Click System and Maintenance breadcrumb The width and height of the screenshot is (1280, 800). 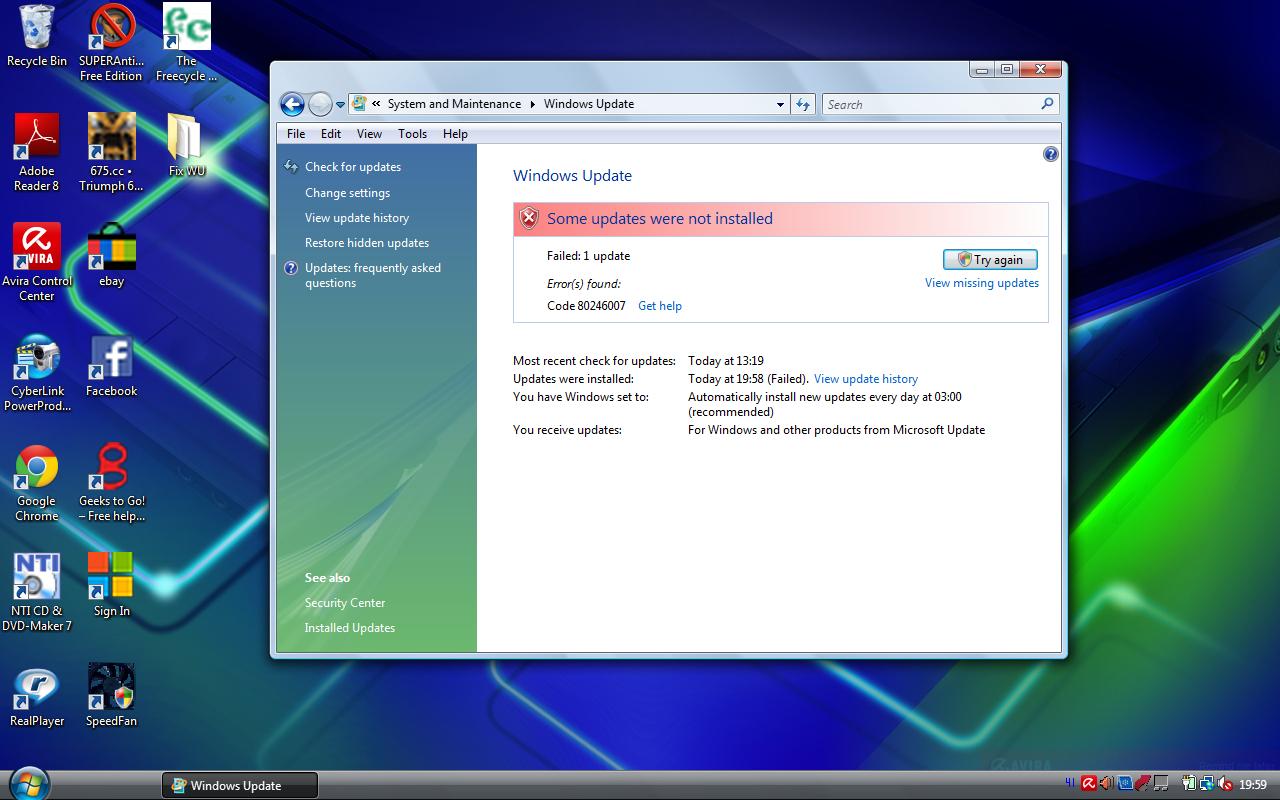point(454,104)
